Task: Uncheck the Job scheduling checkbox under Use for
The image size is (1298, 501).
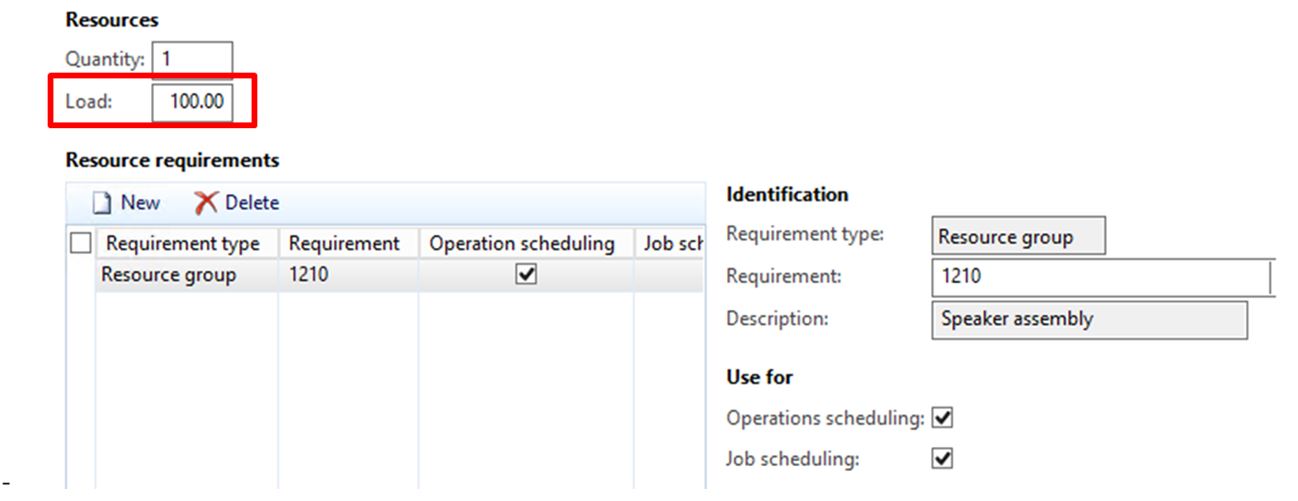Action: (942, 459)
